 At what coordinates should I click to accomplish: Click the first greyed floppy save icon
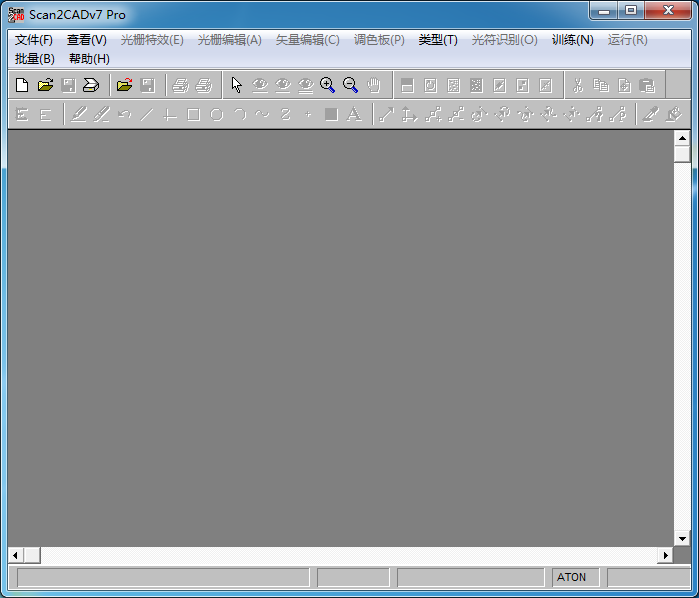[68, 85]
